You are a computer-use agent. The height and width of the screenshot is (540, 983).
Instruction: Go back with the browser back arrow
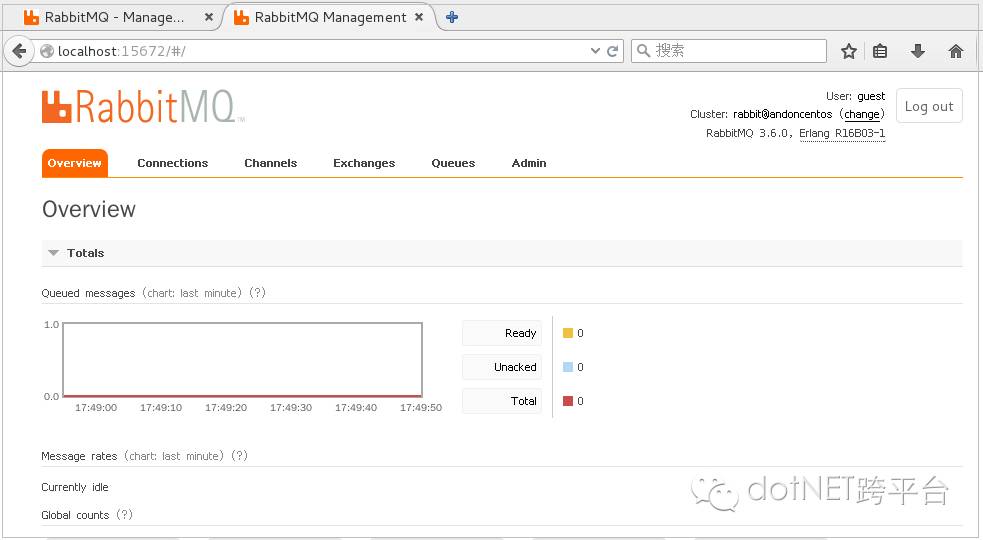click(x=19, y=51)
